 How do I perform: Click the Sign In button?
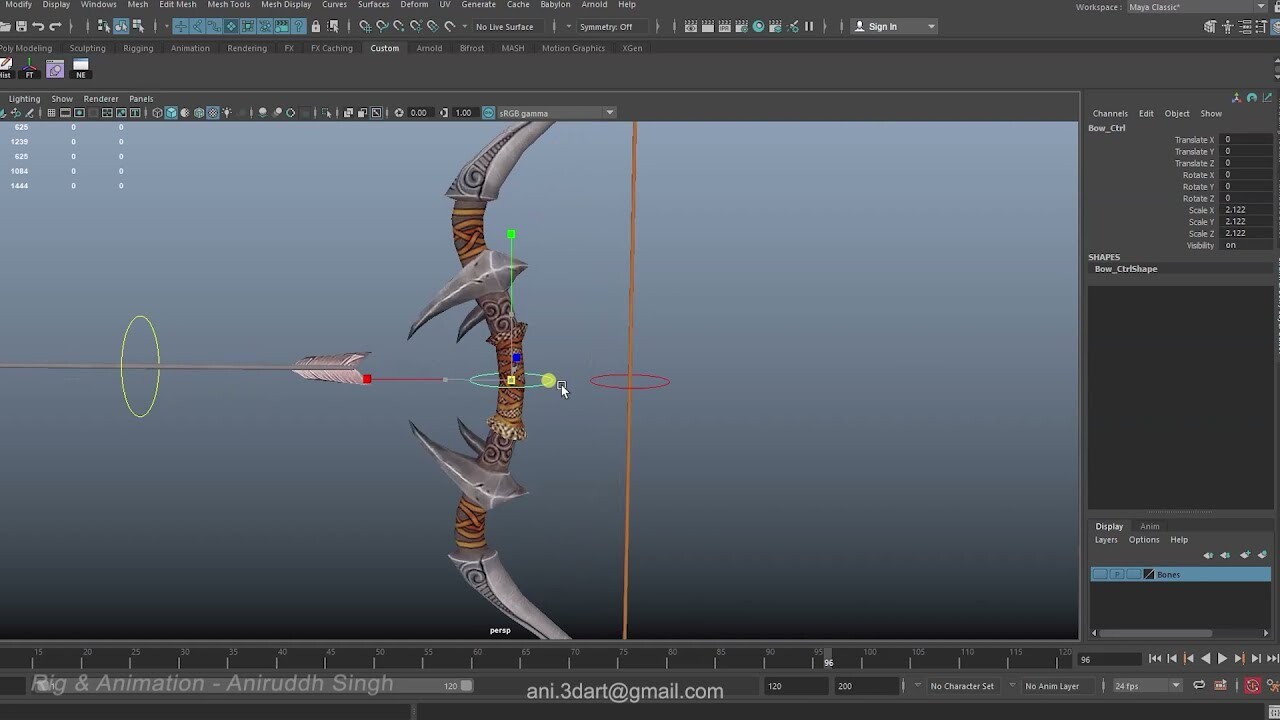coord(885,26)
